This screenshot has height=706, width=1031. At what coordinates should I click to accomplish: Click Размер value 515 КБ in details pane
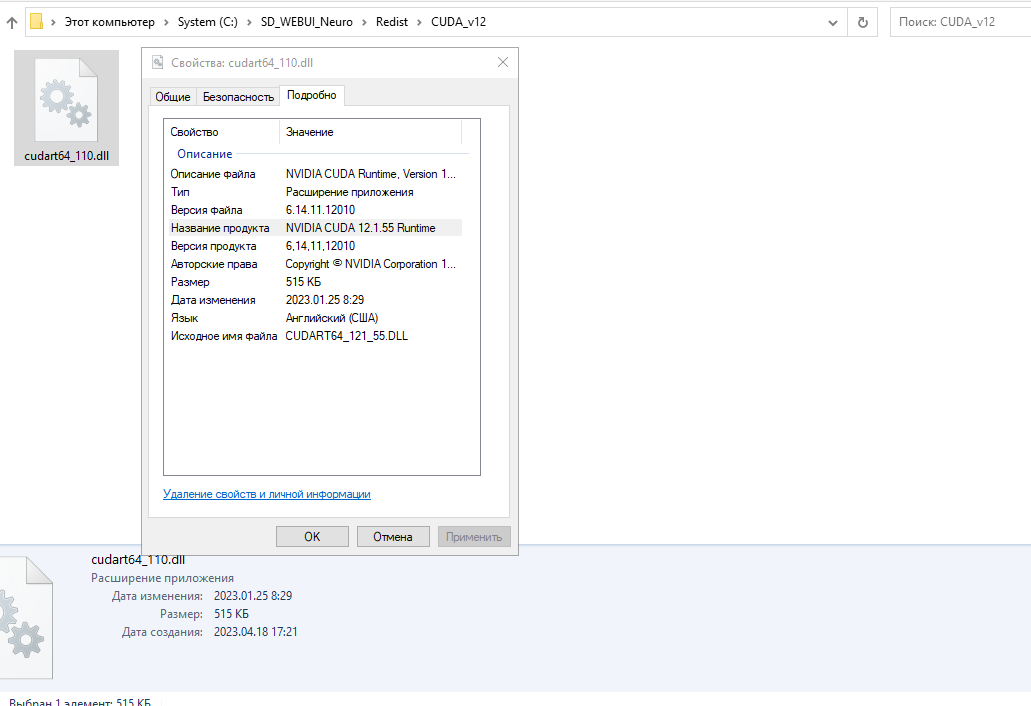[x=231, y=614]
